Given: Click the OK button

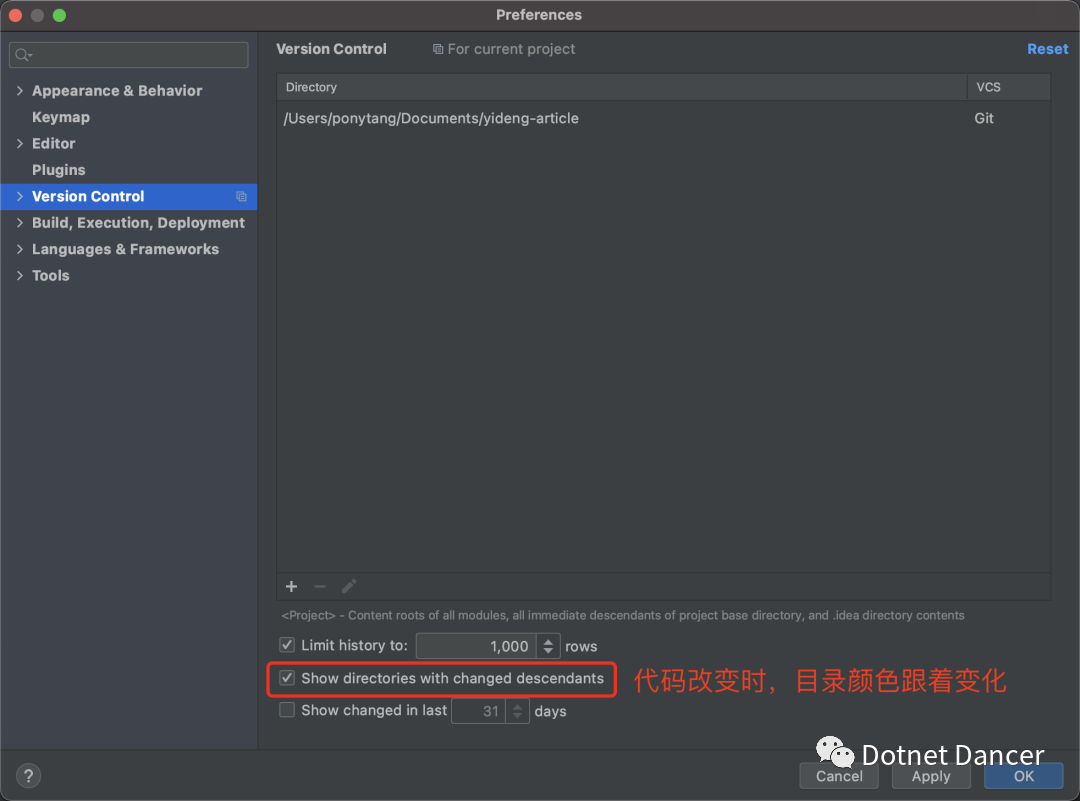Looking at the screenshot, I should coord(1024,776).
